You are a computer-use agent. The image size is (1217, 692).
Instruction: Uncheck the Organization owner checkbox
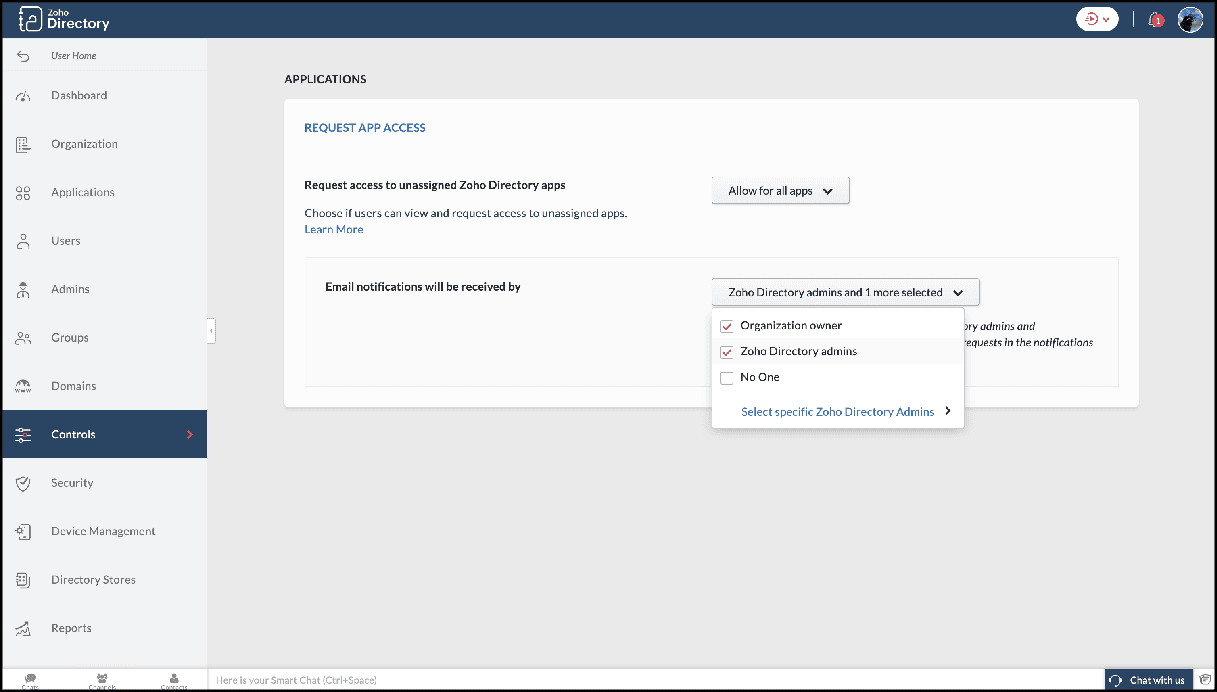727,326
